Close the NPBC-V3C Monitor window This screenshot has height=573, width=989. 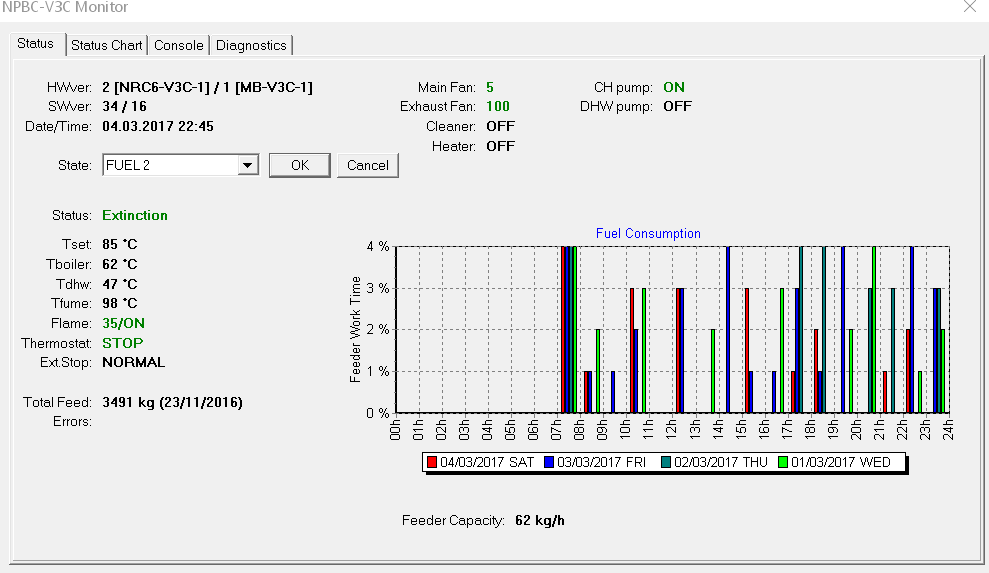point(969,7)
